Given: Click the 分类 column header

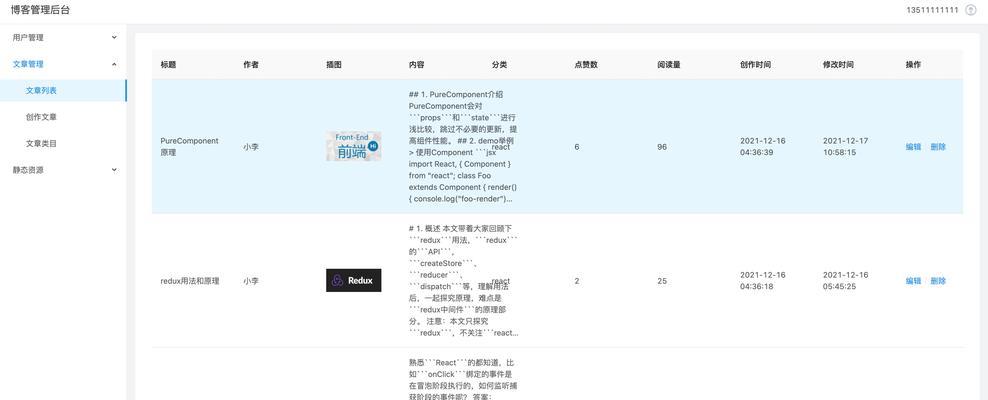Looking at the screenshot, I should (x=500, y=65).
